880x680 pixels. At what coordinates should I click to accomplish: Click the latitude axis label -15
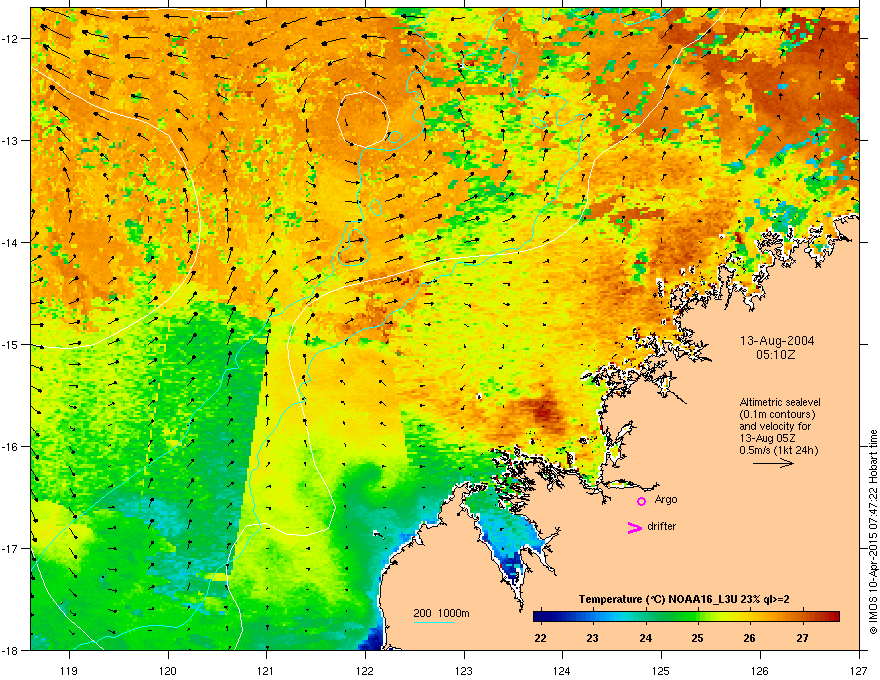tap(10, 344)
